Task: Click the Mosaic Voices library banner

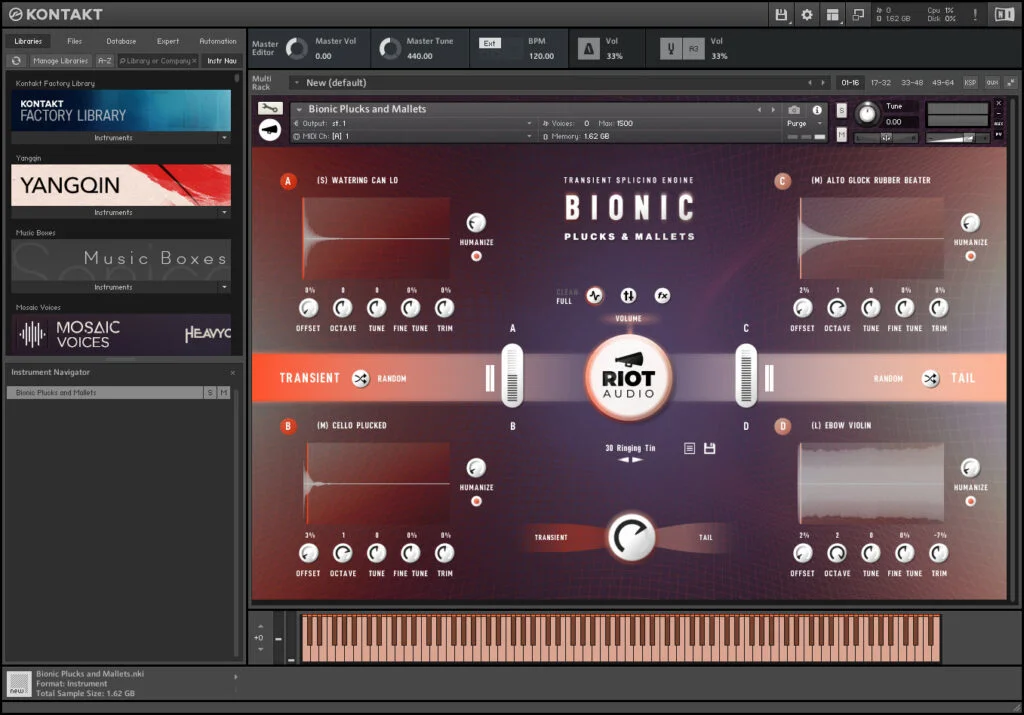Action: 121,334
